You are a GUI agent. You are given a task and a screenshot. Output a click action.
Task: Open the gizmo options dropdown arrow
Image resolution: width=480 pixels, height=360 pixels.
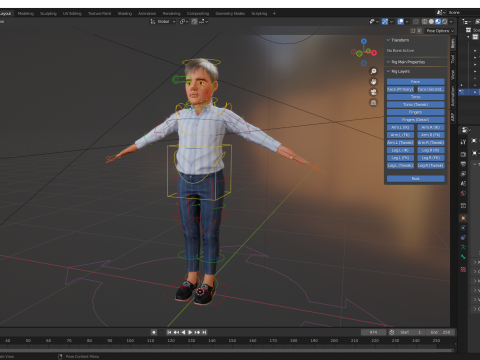391,22
